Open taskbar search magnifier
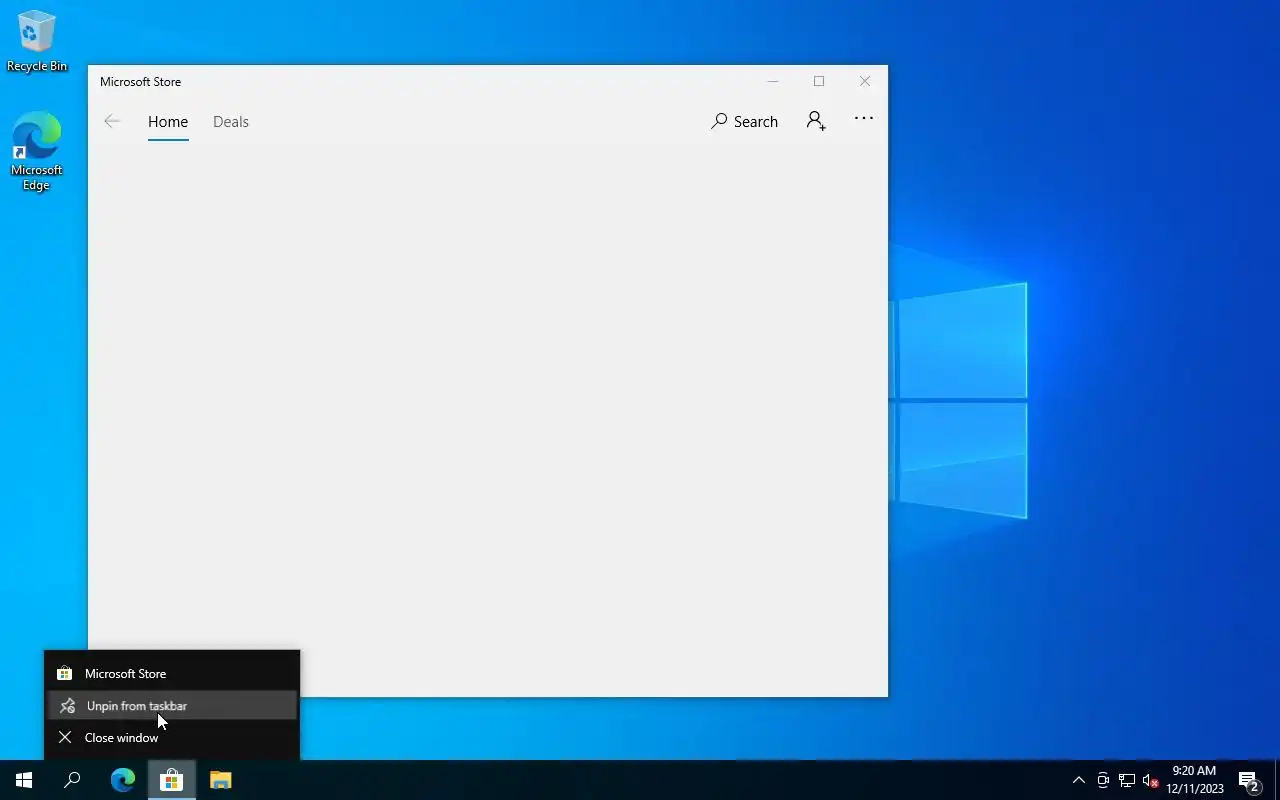Viewport: 1280px width, 800px height. (x=72, y=780)
